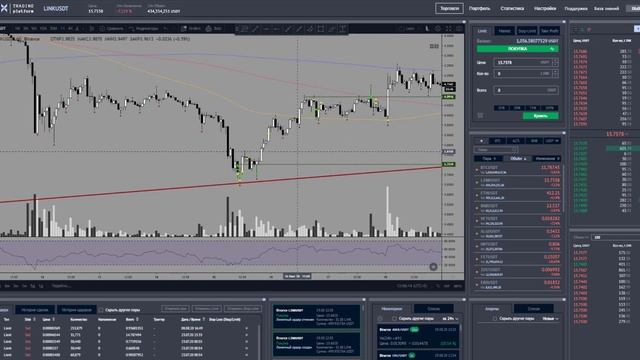The width and height of the screenshot is (640, 360).
Task: Select the LINKUSDT row in pairs list
Action: click(518, 182)
